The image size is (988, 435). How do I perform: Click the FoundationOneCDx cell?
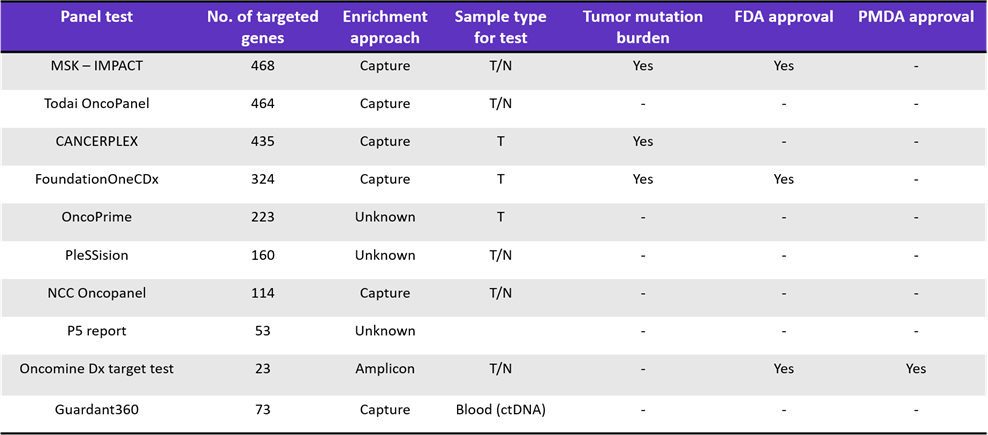[x=97, y=179]
